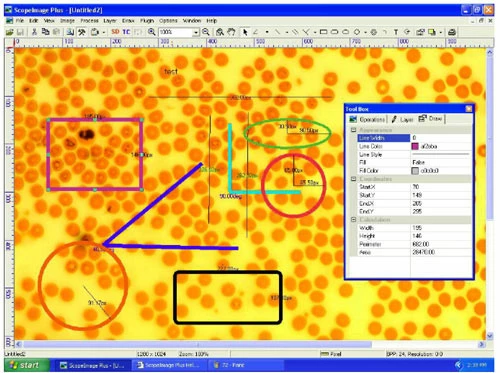Select the rectangle drawing tool
The image size is (500, 373).
click(323, 32)
